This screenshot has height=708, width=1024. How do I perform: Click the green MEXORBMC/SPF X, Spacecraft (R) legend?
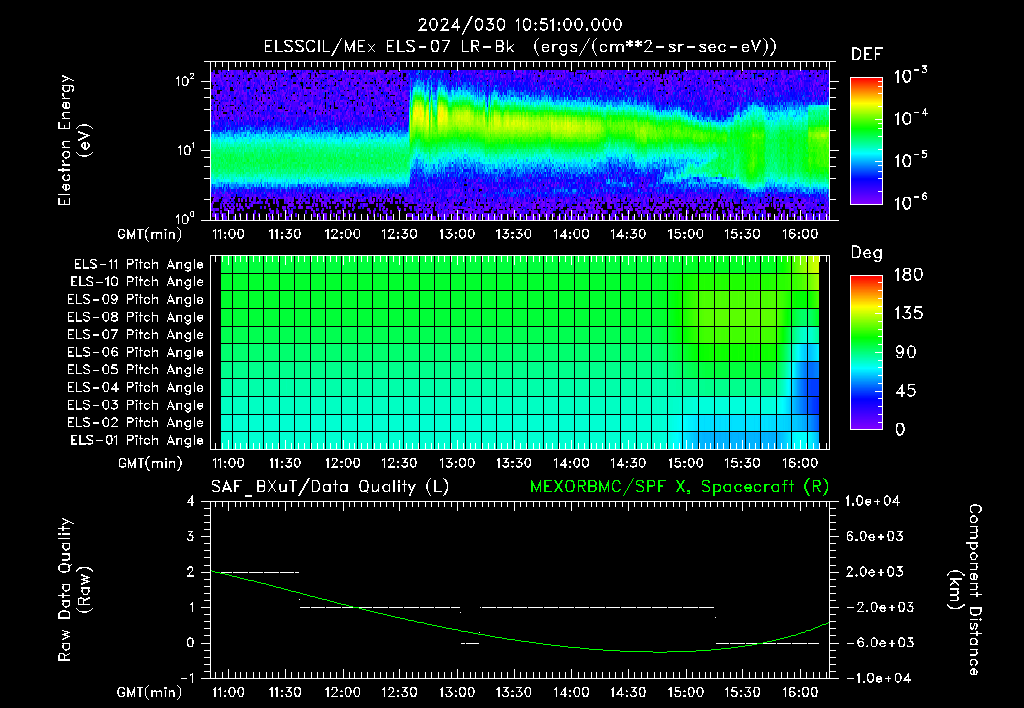679,487
